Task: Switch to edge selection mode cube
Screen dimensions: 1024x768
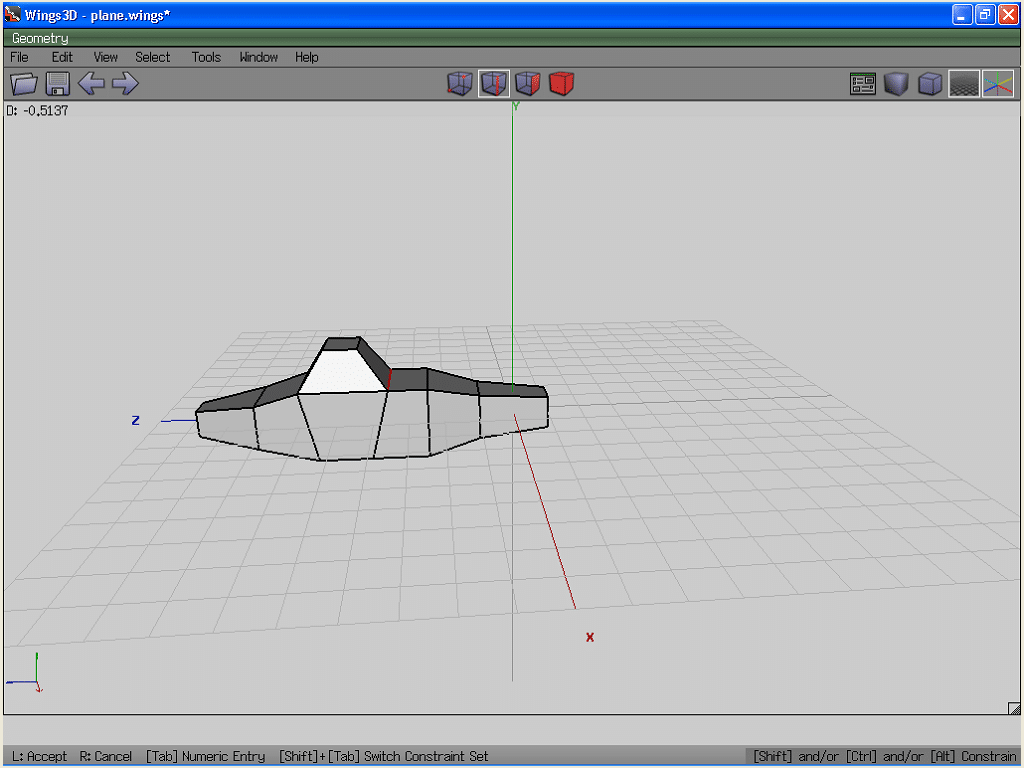Action: pos(494,84)
